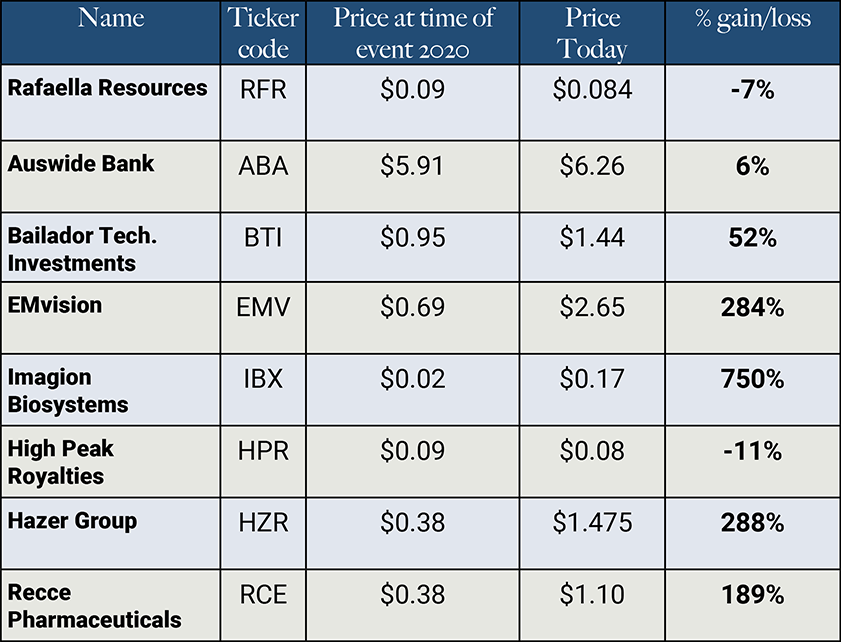Open the Imagion Biosystems entry
Image resolution: width=841 pixels, height=642 pixels.
click(68, 390)
